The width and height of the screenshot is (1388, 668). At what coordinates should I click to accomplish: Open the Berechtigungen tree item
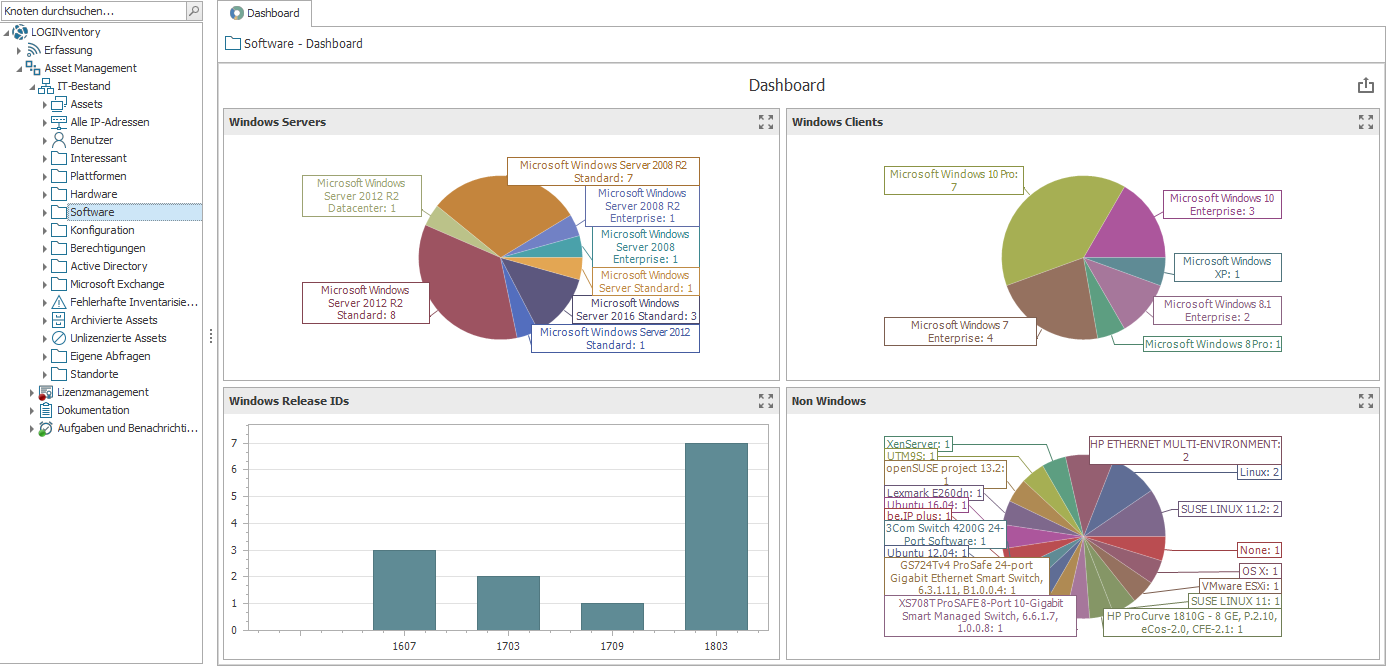(108, 248)
